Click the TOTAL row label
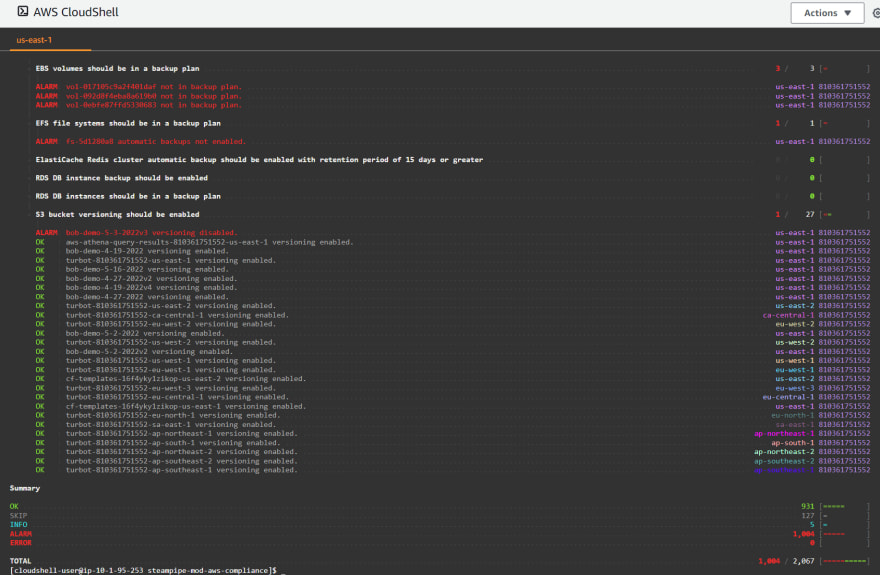The image size is (880, 575). pyautogui.click(x=21, y=561)
